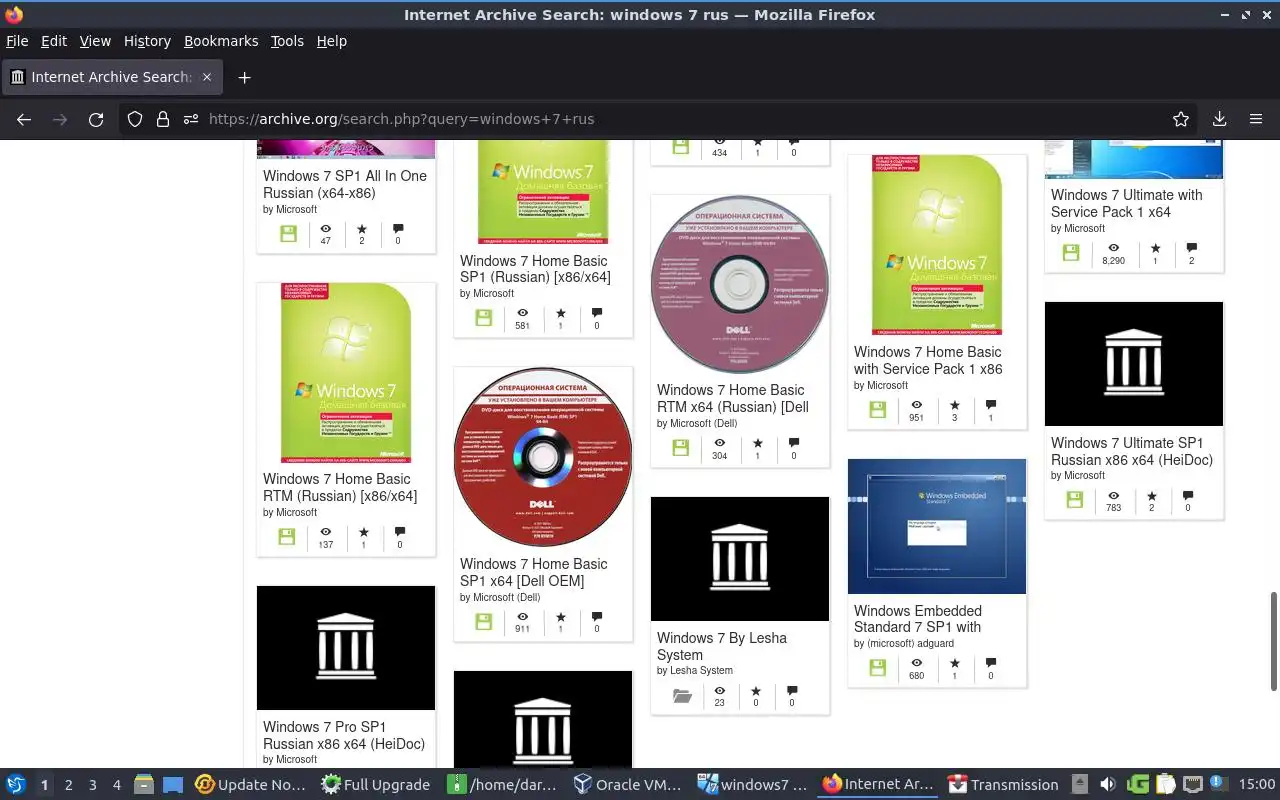Click the volume speaker tray icon
1280x800 pixels.
(1108, 785)
